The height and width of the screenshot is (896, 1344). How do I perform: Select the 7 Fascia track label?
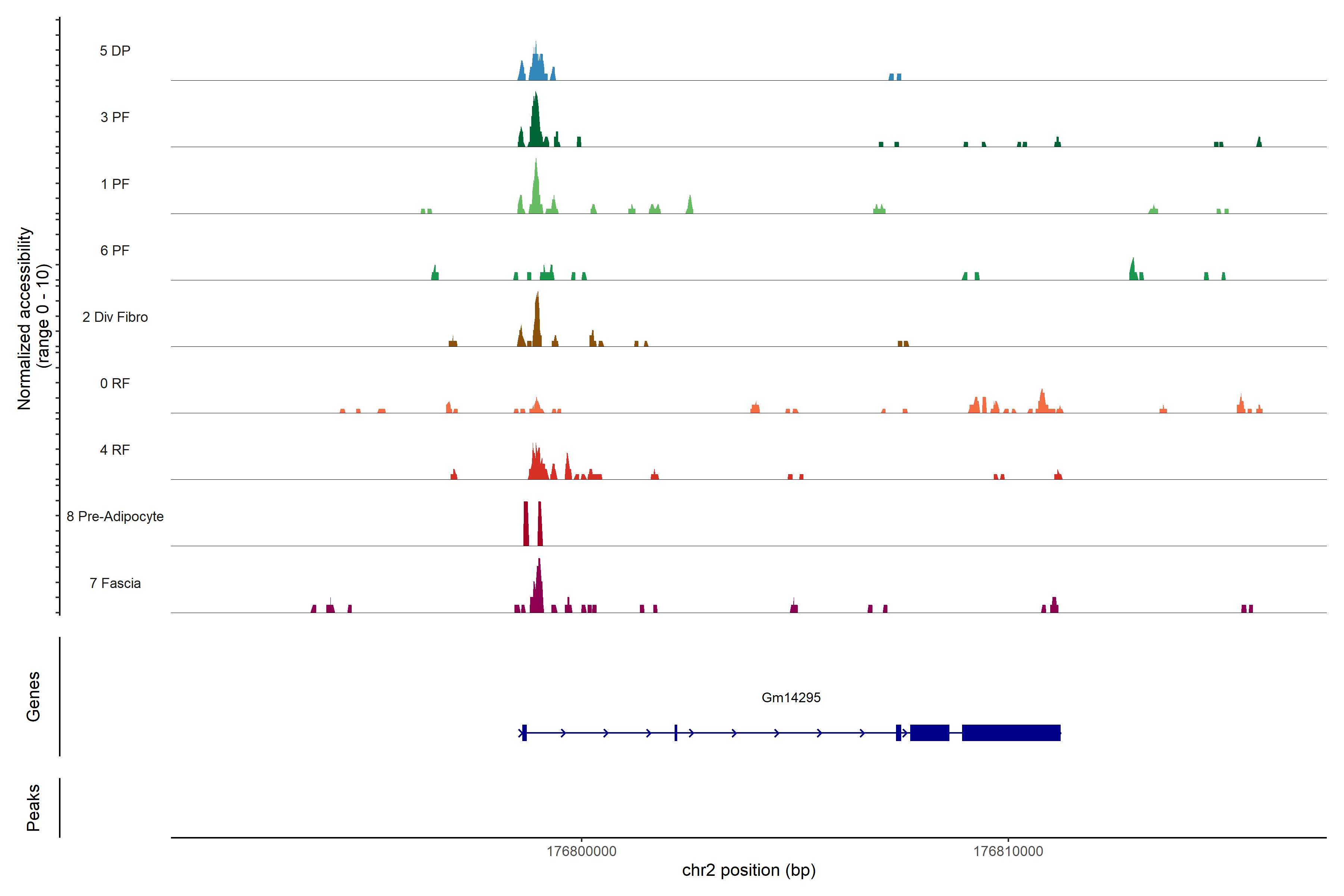coord(115,583)
